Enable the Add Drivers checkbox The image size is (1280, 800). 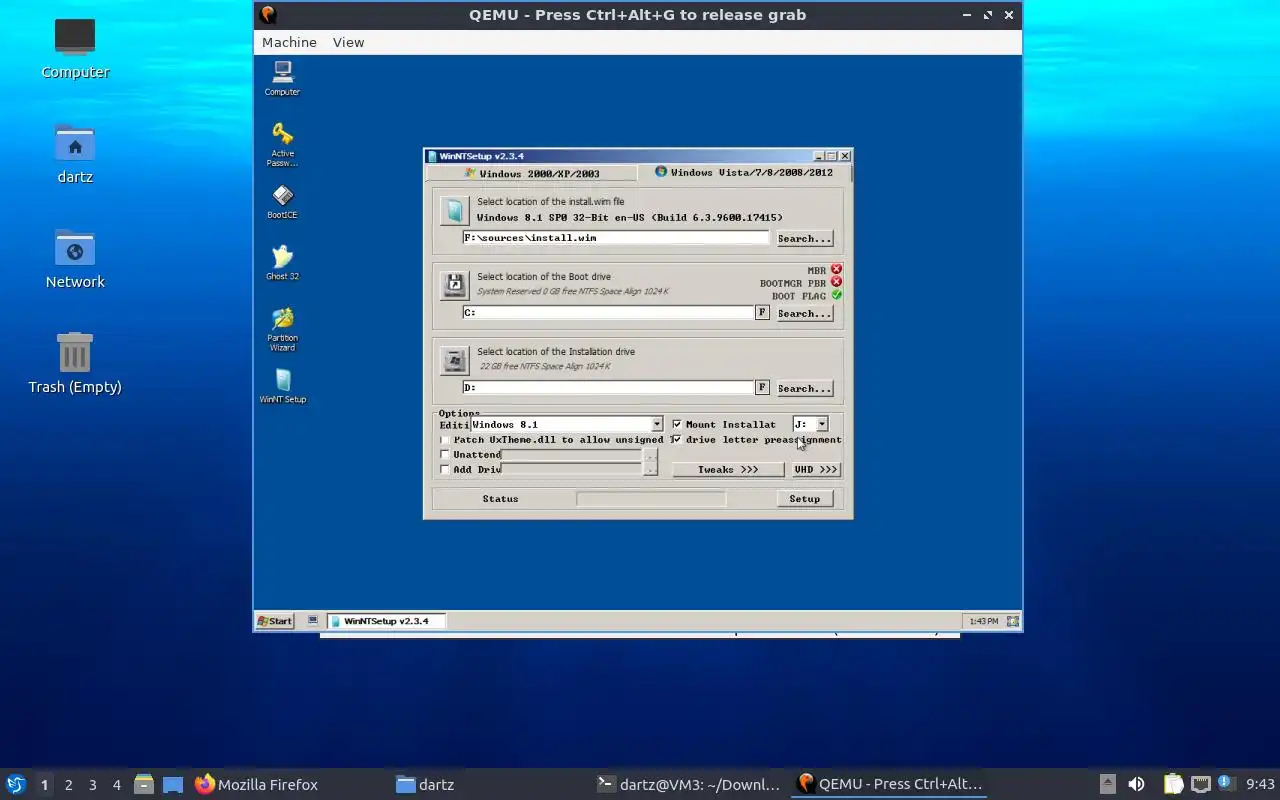click(x=445, y=469)
